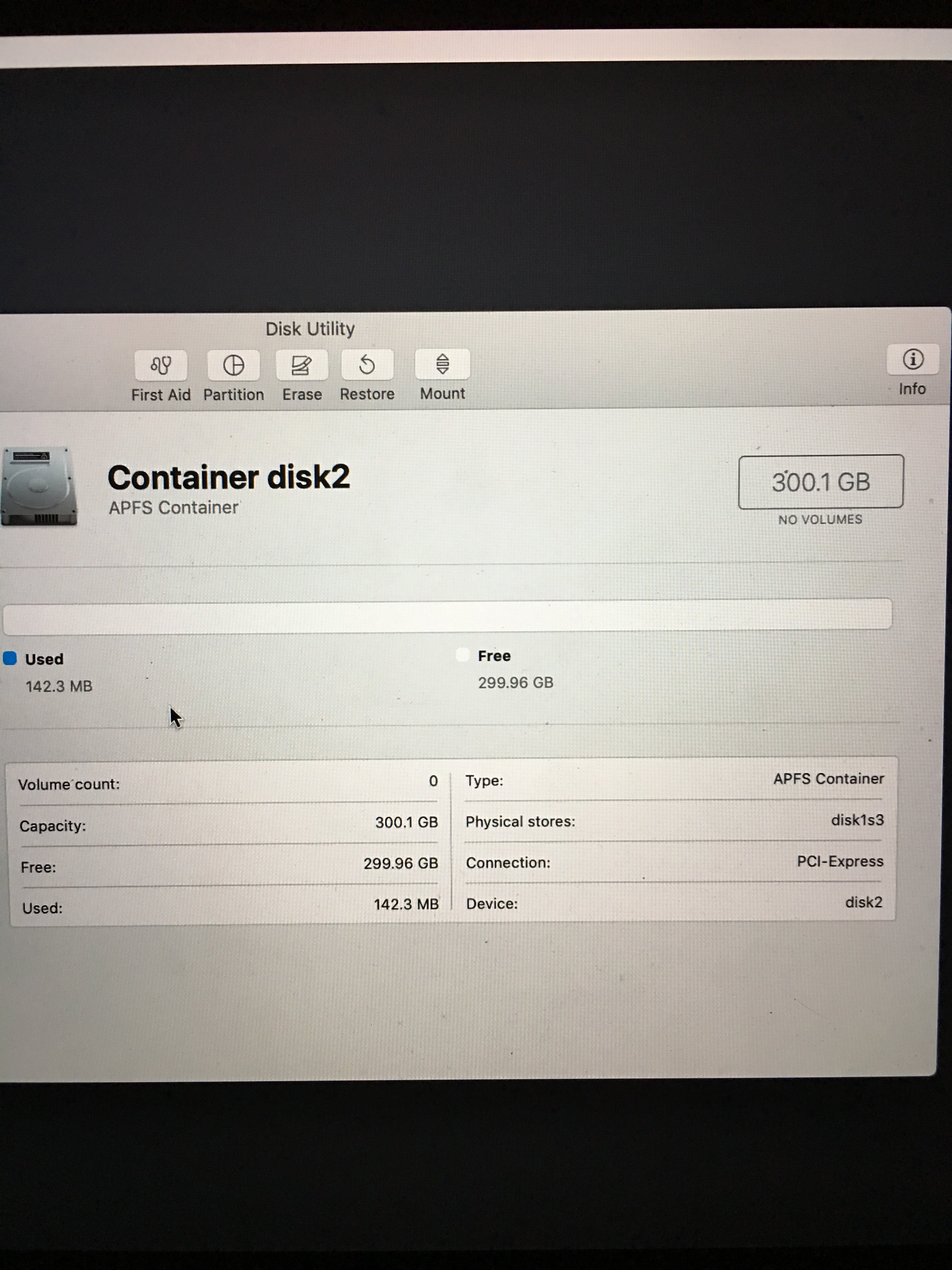Screen dimensions: 952x1270
Task: Select Capacity value '300.1 GB' in table
Action: pos(406,822)
